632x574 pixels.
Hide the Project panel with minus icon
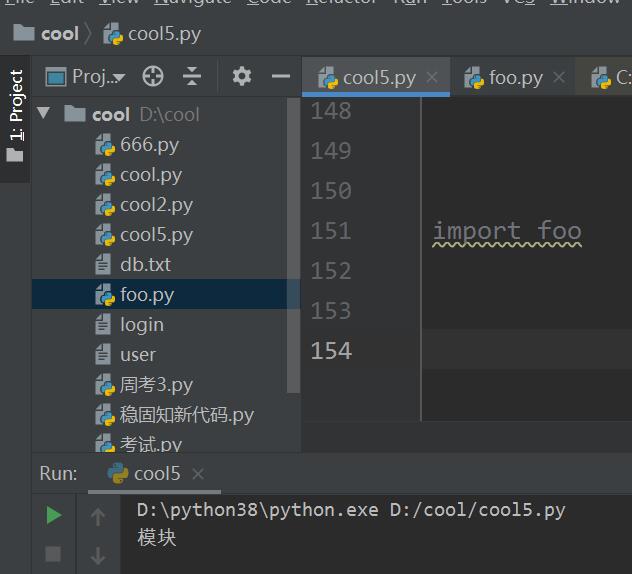click(x=281, y=76)
